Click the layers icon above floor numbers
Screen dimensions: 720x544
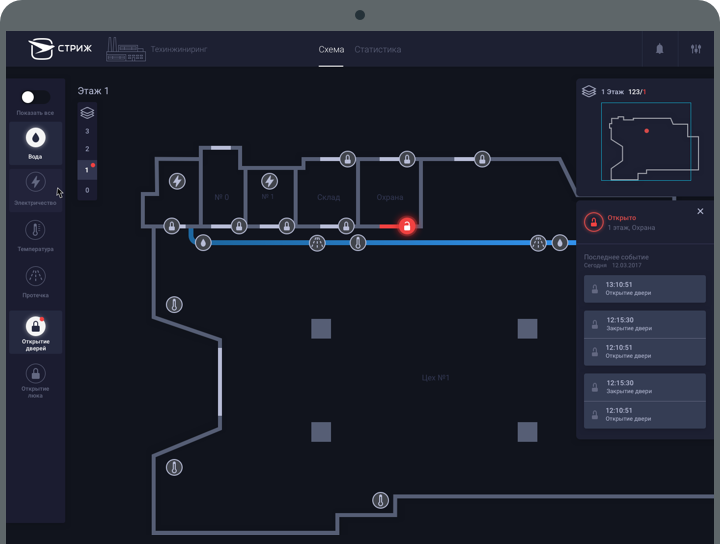pyautogui.click(x=87, y=112)
